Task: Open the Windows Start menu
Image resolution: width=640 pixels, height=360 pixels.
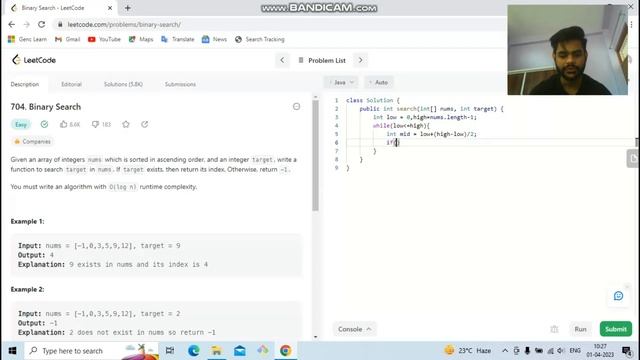Action: tap(12, 351)
